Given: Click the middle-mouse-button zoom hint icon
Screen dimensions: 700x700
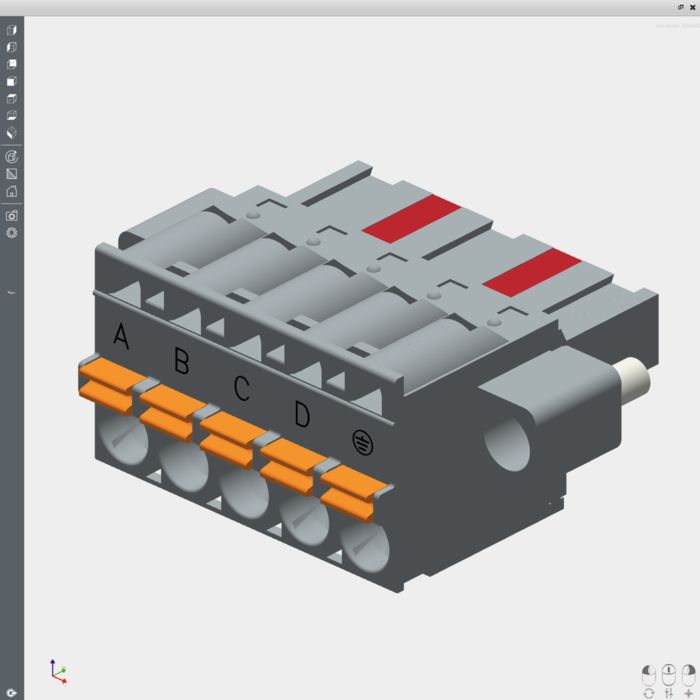Looking at the screenshot, I should point(668,673).
